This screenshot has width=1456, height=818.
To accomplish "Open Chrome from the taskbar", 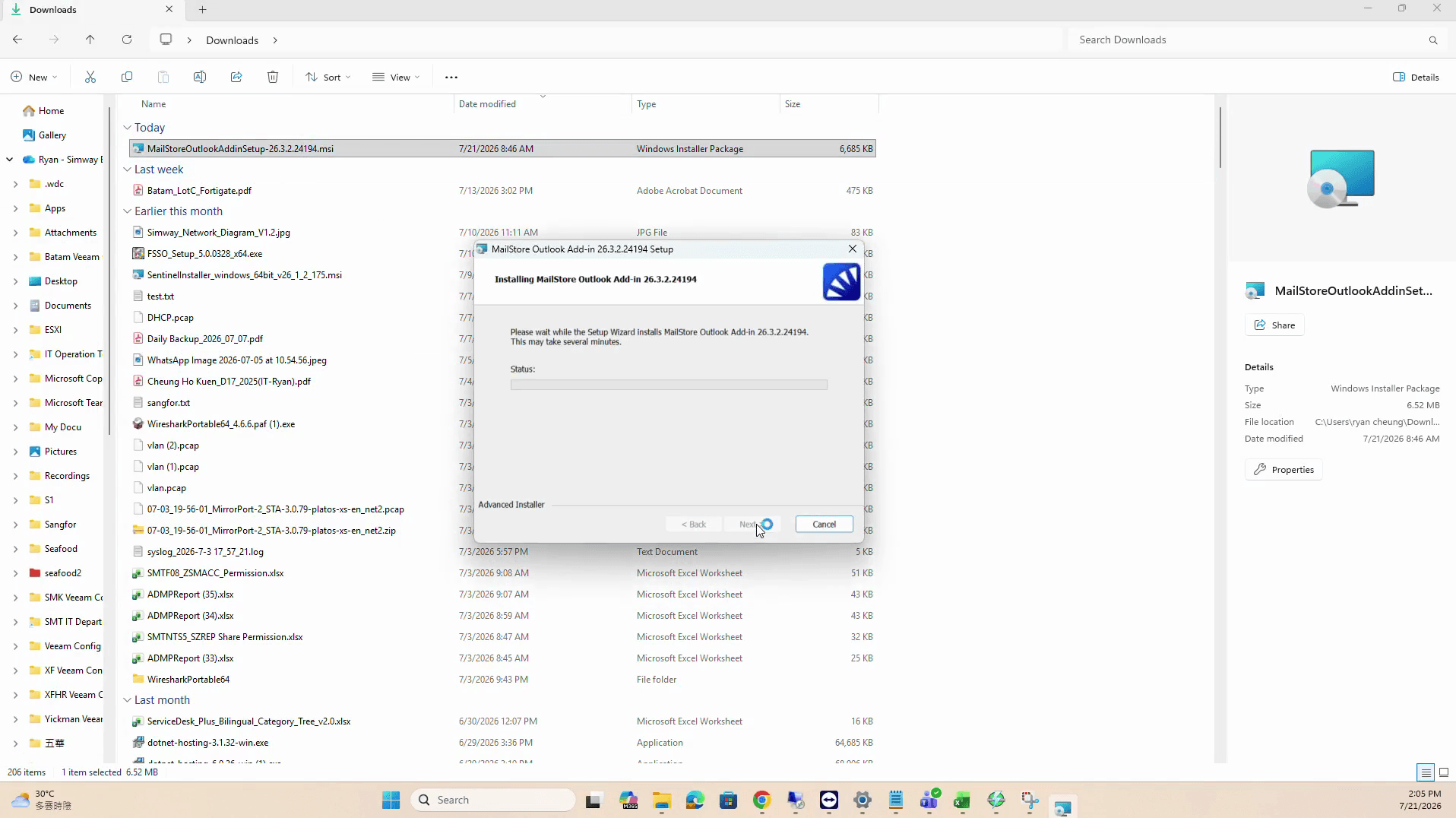I will 762,800.
